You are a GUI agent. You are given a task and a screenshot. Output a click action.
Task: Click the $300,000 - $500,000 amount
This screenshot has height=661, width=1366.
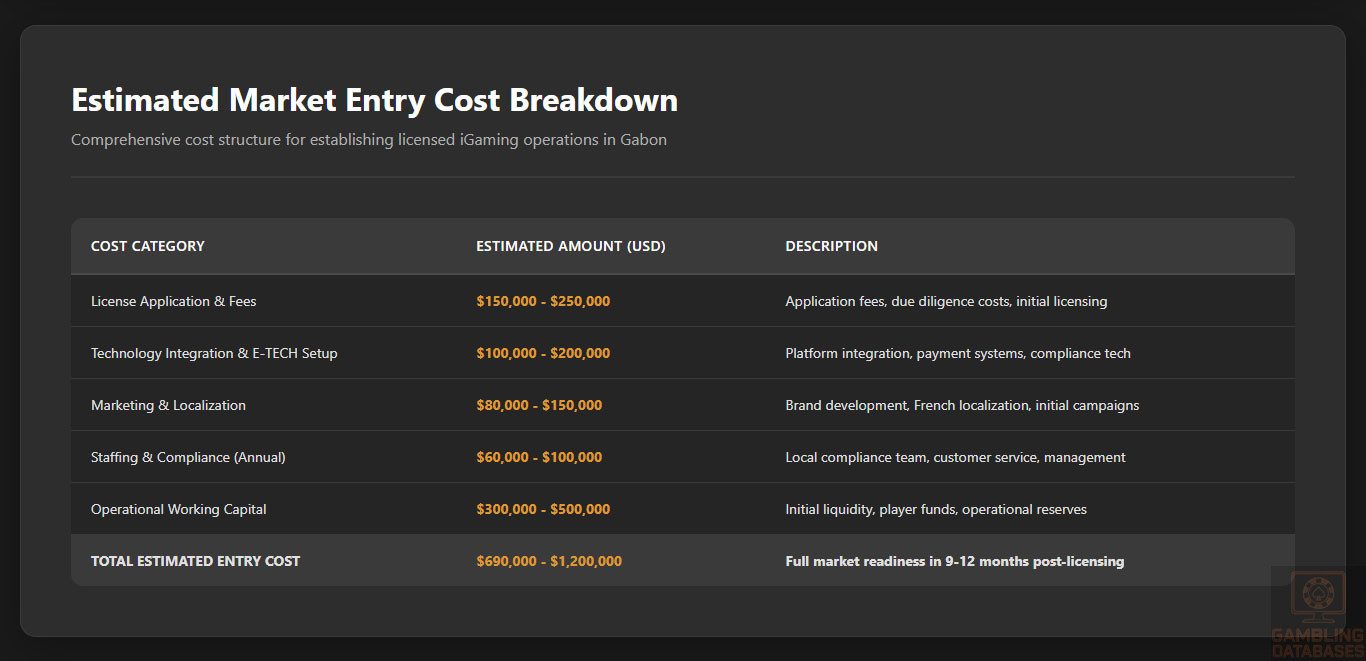click(543, 509)
